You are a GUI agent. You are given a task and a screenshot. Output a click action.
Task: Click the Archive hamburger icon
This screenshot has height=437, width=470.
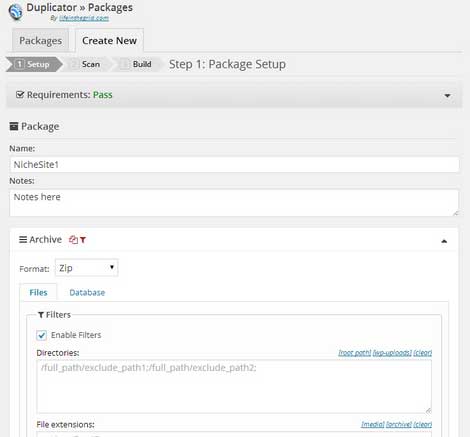click(23, 239)
